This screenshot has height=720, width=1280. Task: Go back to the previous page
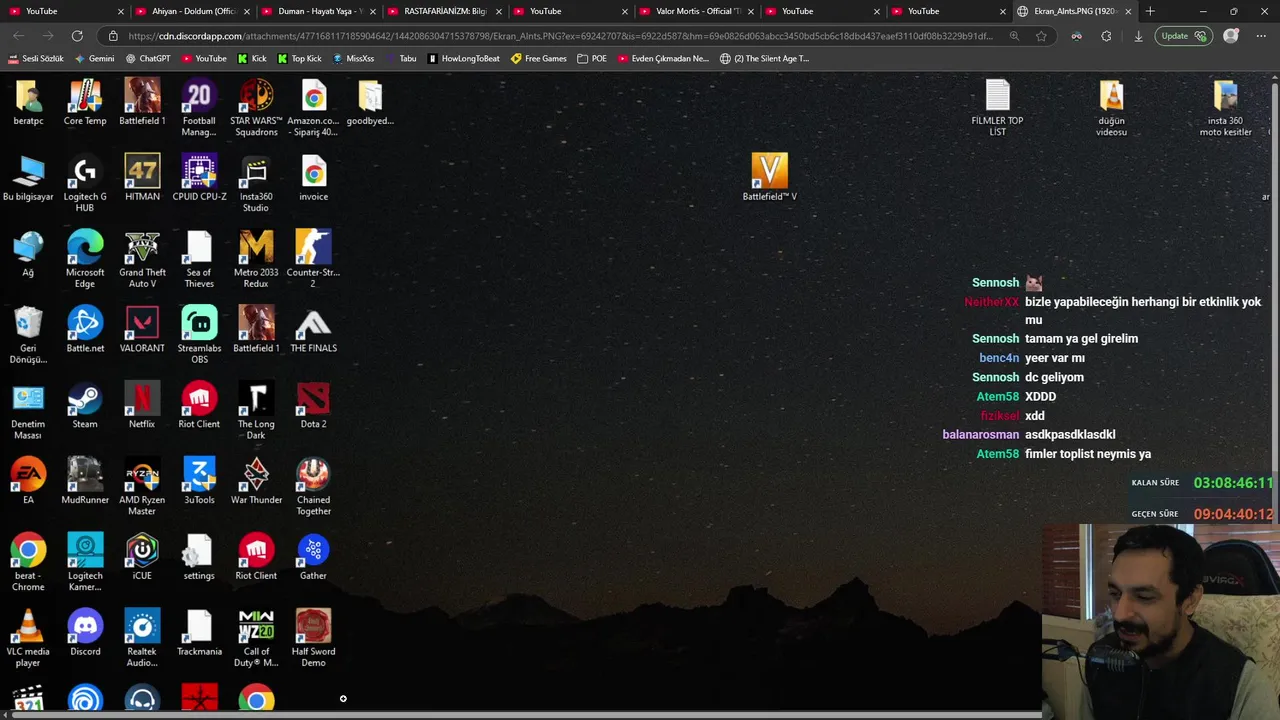tap(19, 36)
